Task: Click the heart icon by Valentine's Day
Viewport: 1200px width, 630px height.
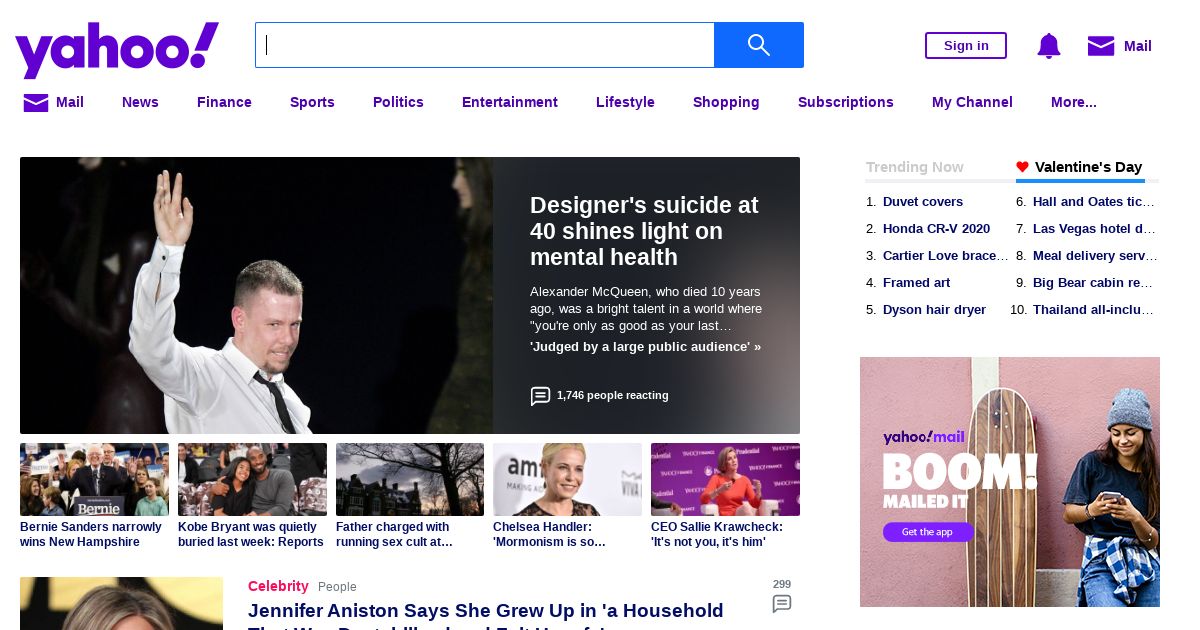Action: coord(1022,167)
